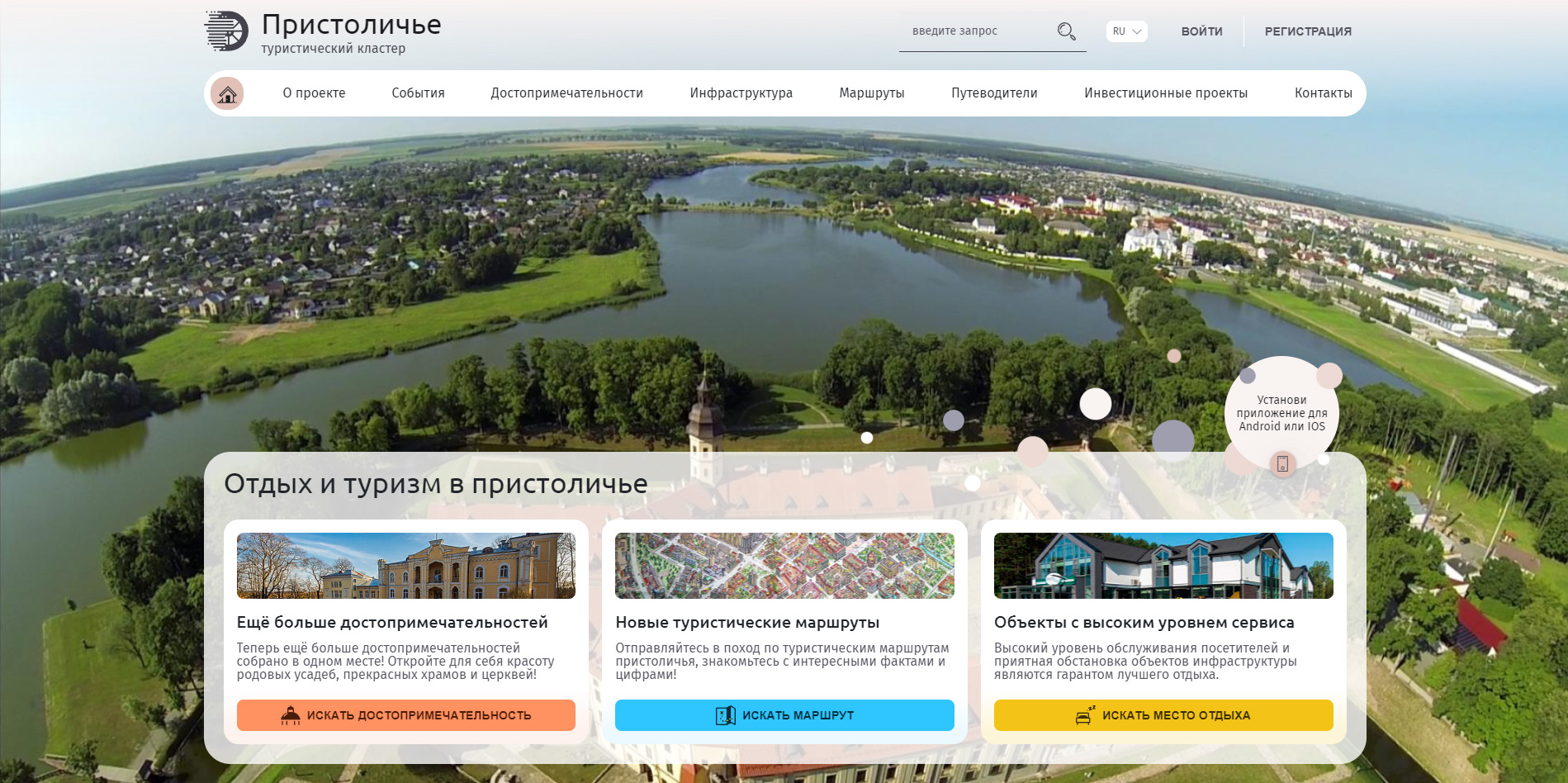Open the city map routes thumbnail

(x=784, y=566)
